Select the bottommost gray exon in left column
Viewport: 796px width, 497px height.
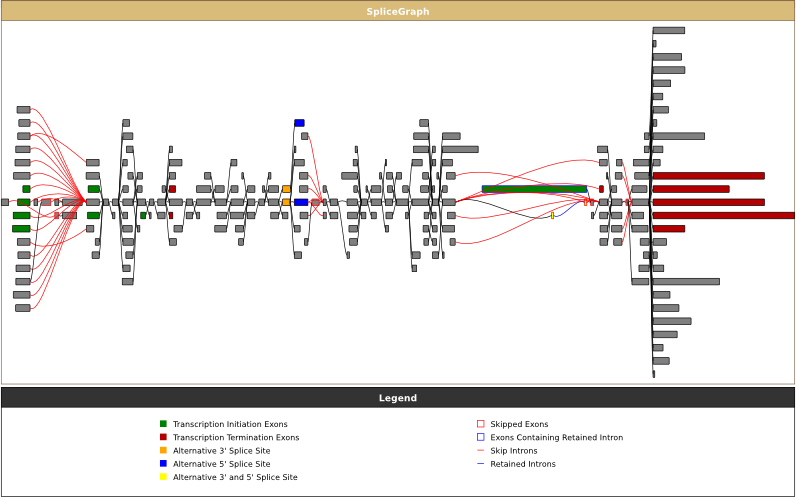pyautogui.click(x=22, y=308)
